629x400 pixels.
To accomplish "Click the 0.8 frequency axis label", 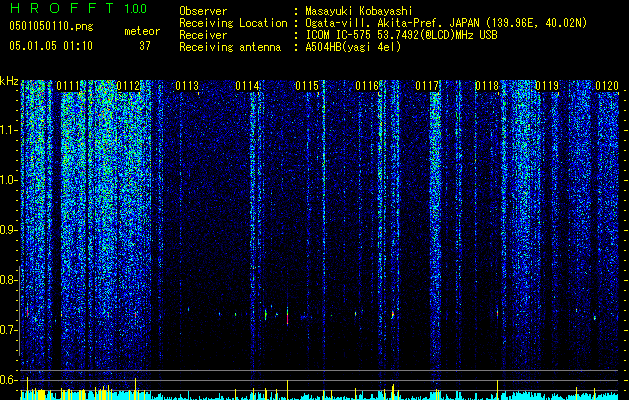I will tap(9, 280).
